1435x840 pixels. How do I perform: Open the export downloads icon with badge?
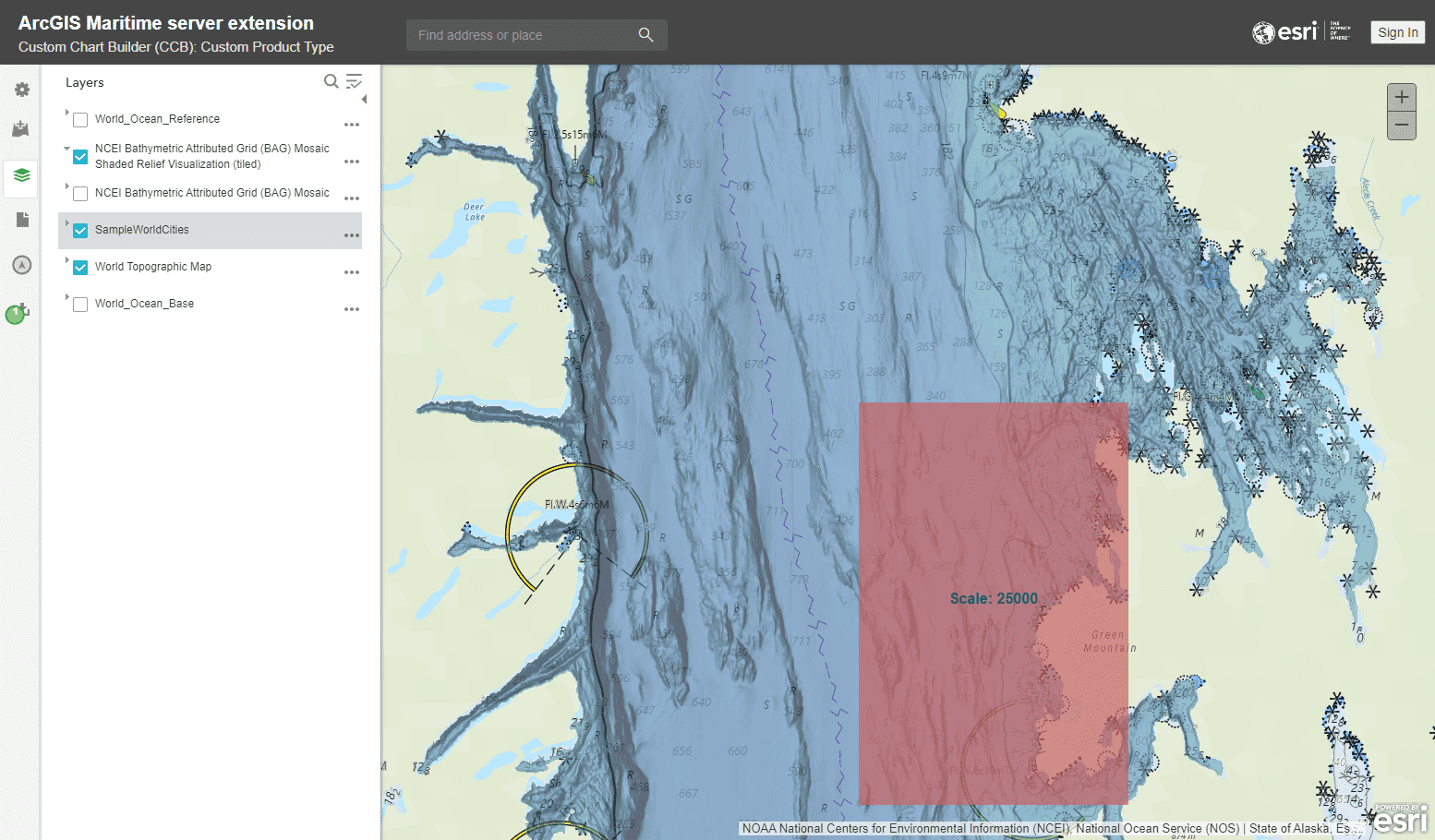(x=18, y=314)
